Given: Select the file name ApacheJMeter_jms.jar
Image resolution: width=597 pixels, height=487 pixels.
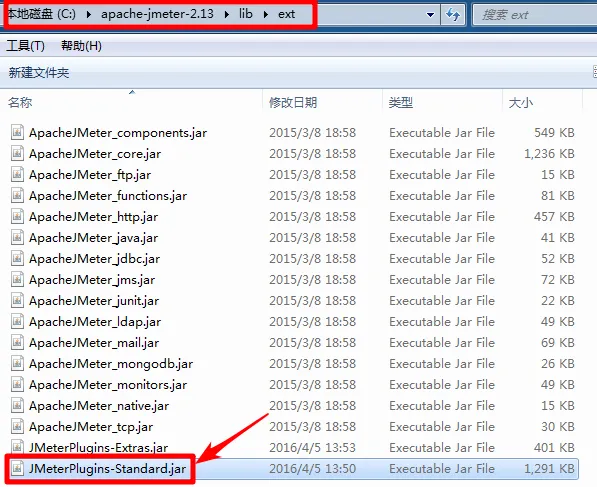Looking at the screenshot, I should [x=92, y=280].
